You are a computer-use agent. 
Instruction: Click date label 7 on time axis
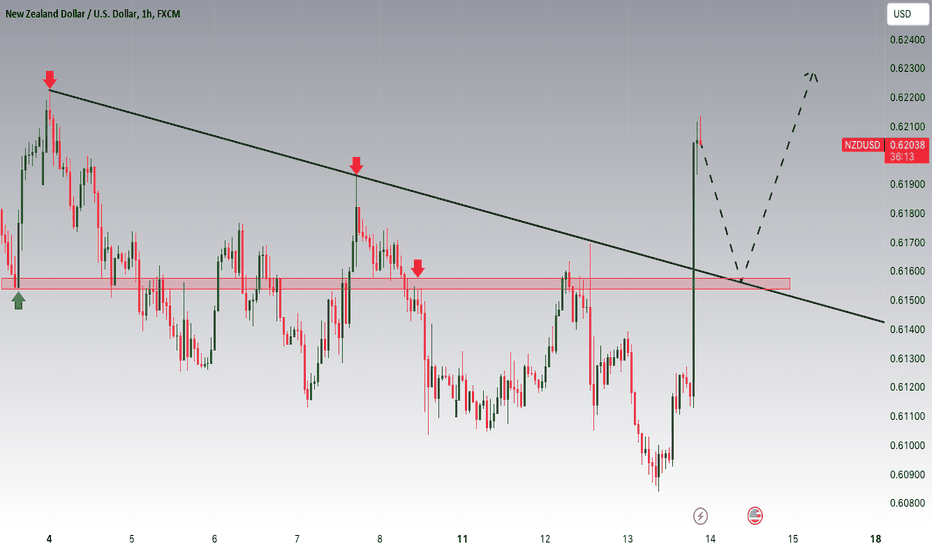point(297,539)
